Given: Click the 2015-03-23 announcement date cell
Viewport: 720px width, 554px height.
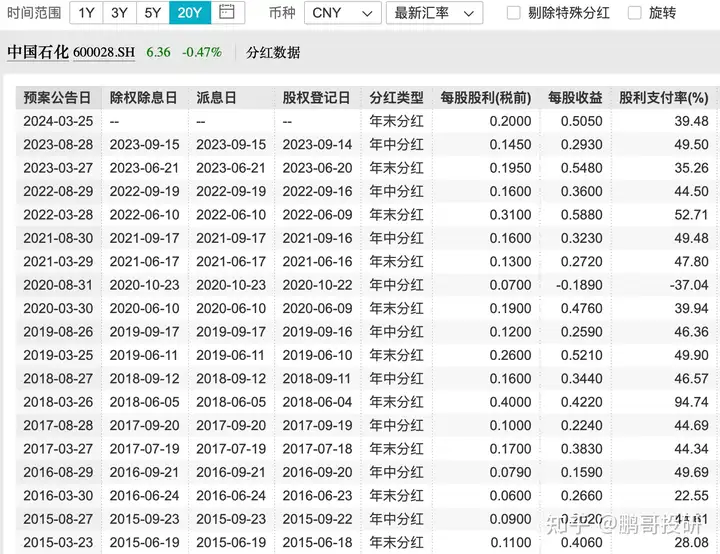Looking at the screenshot, I should 58,543.
